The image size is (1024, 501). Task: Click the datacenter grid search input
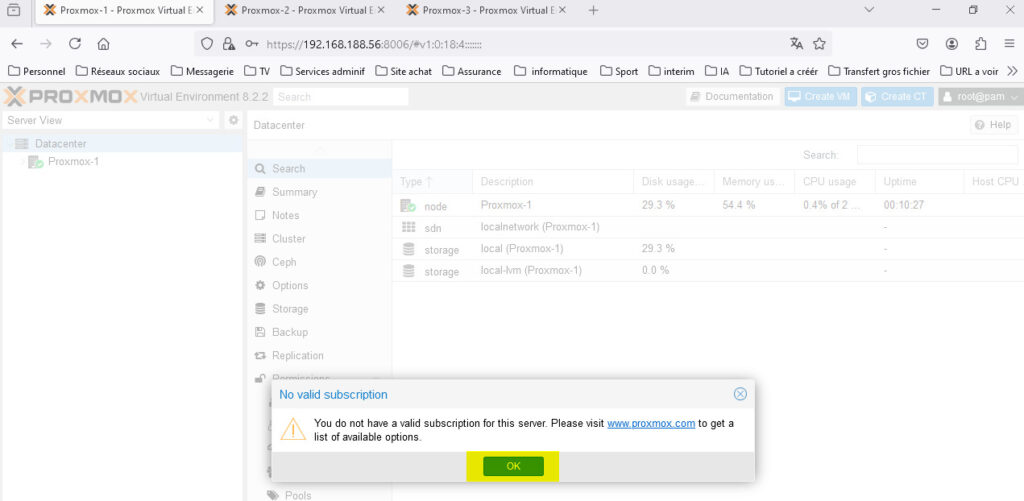click(x=936, y=155)
